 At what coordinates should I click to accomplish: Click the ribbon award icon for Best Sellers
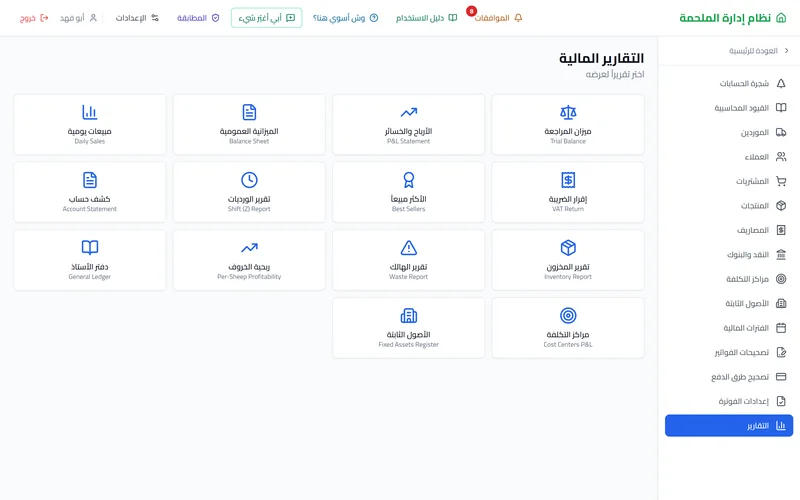click(408, 180)
